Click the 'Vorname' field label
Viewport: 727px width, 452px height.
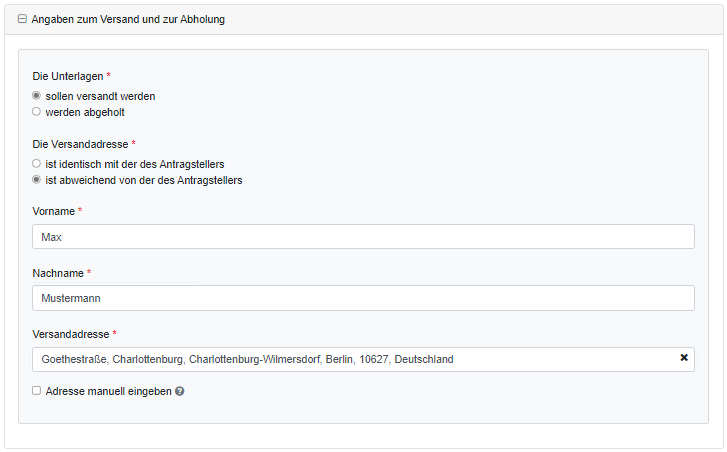[x=54, y=211]
